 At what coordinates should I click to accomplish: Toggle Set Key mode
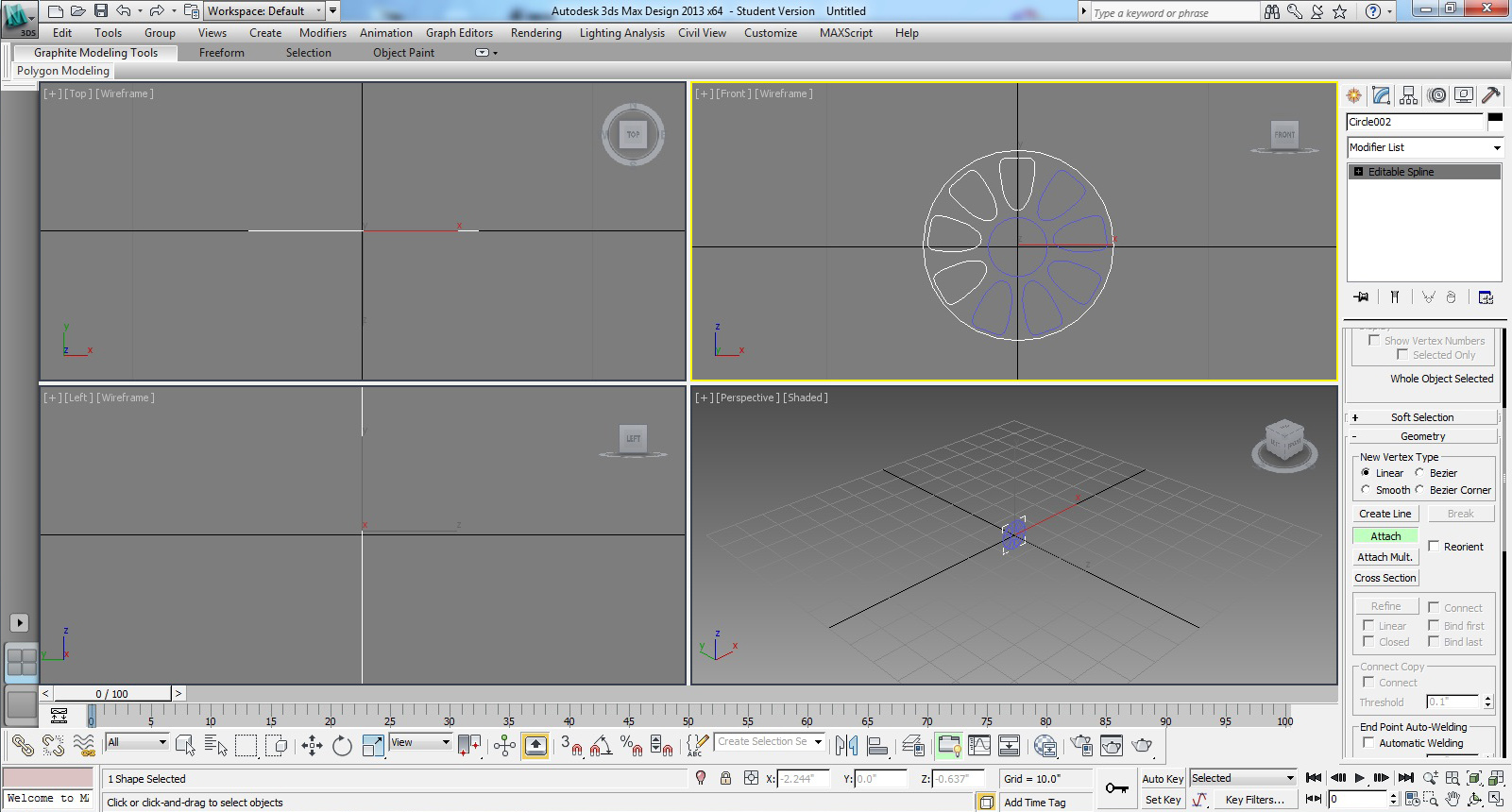point(1163,800)
